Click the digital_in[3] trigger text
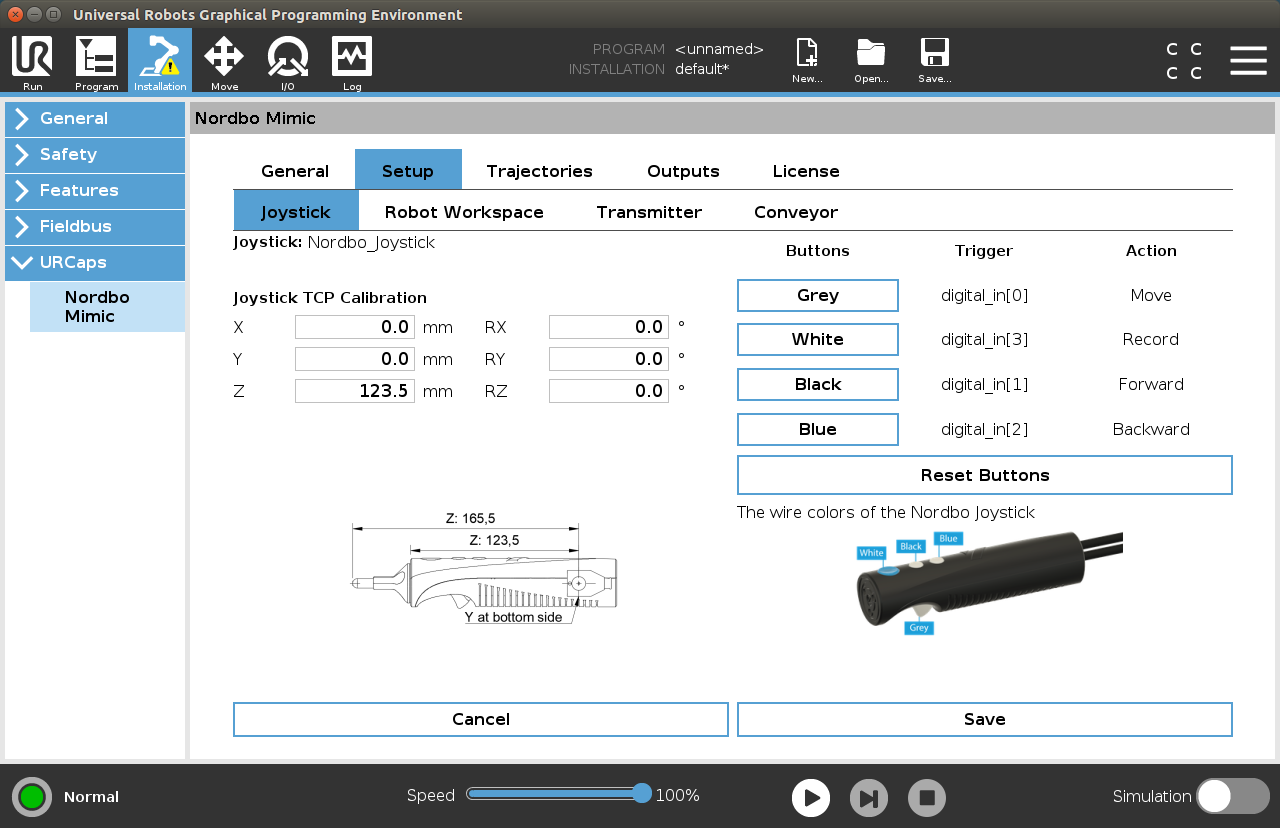The width and height of the screenshot is (1280, 828). point(984,339)
